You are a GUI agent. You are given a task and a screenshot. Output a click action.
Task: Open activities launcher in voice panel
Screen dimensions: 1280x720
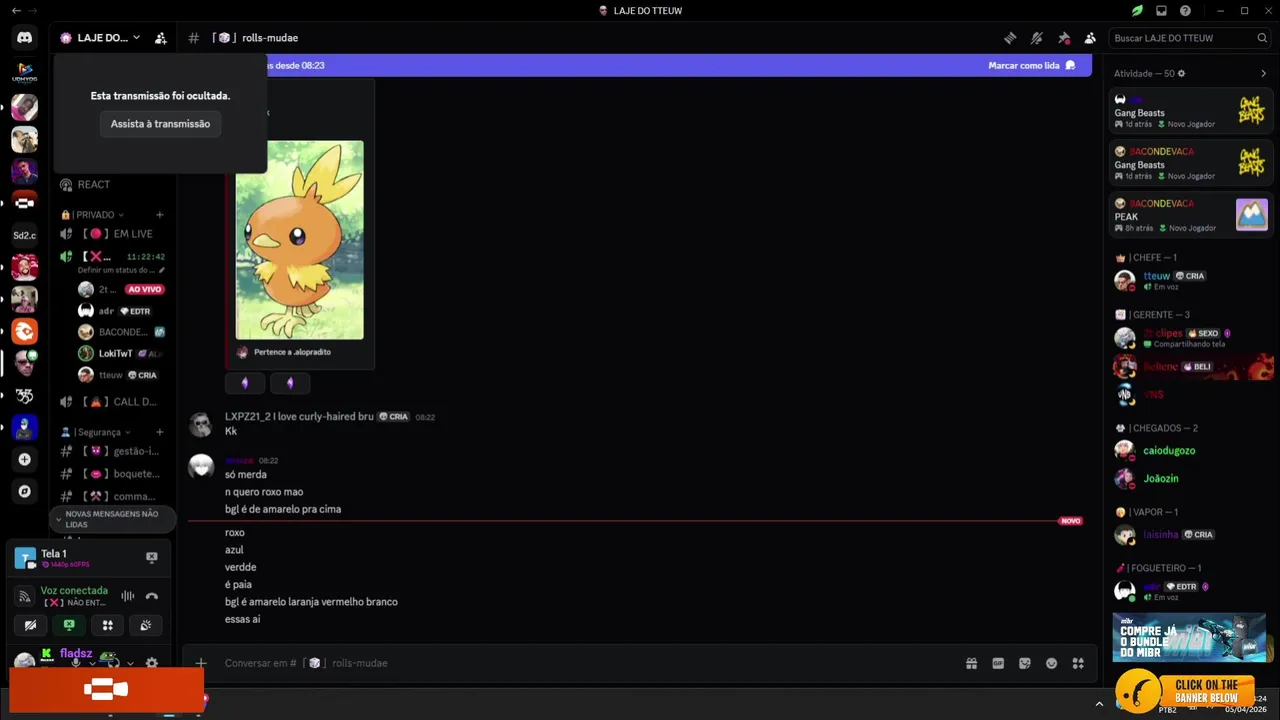[108, 625]
